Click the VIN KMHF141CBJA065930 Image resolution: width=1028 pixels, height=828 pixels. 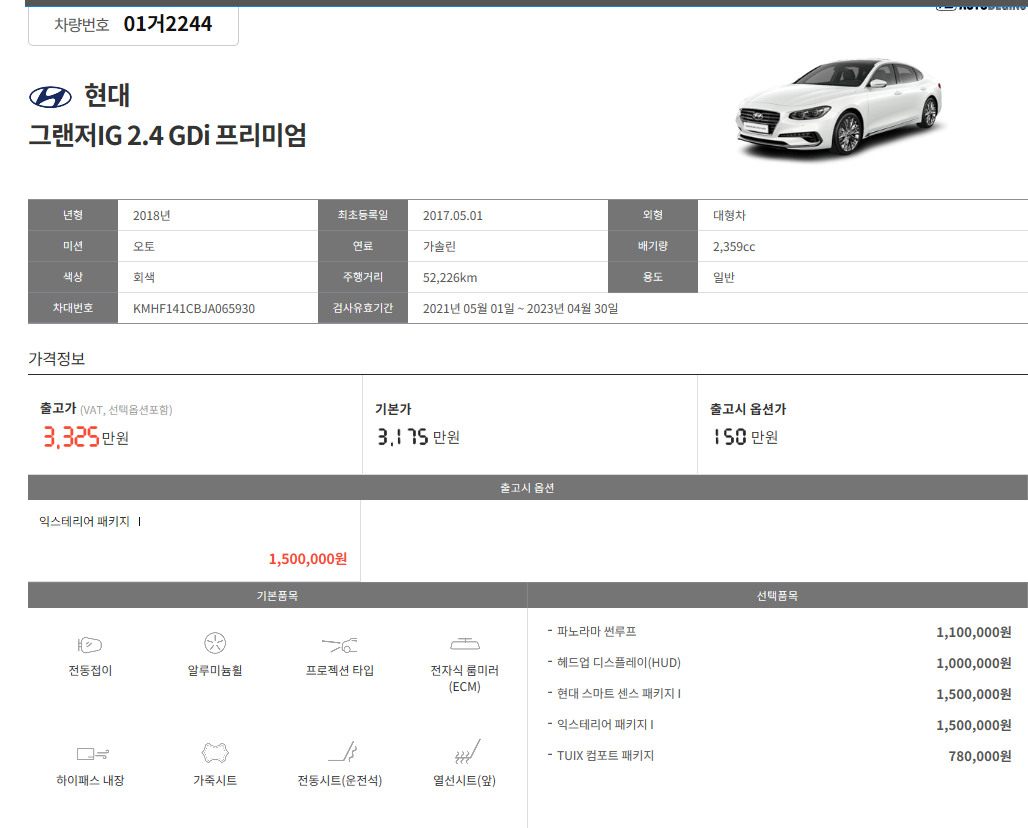(x=194, y=308)
